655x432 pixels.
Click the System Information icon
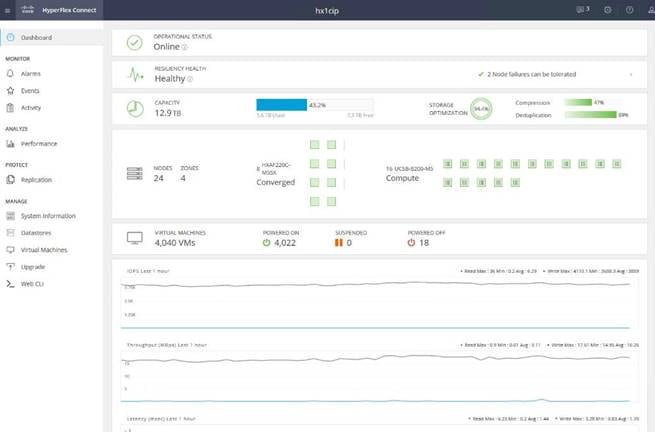[10, 216]
